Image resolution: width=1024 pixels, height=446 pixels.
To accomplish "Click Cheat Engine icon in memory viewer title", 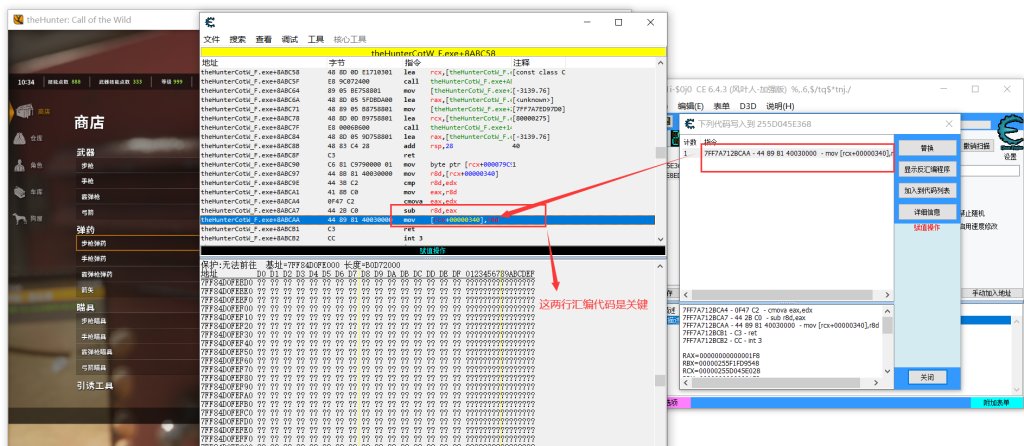I will click(x=208, y=22).
